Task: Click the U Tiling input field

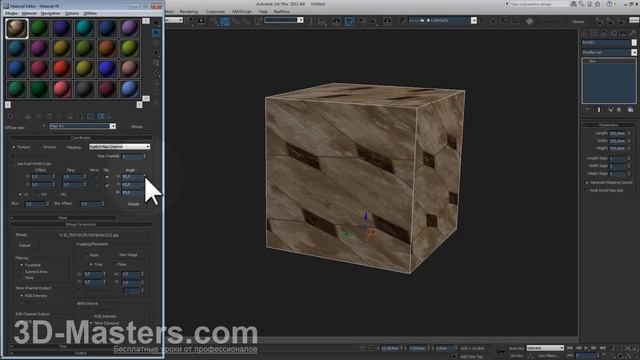Action: [72, 177]
